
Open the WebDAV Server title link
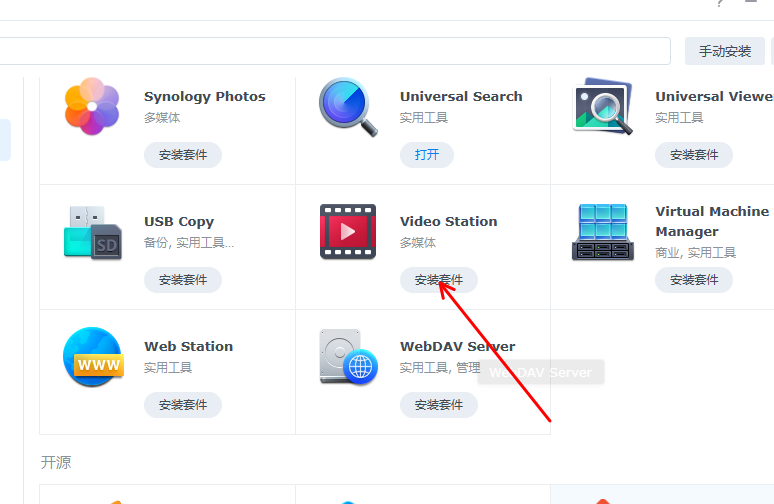tap(458, 346)
